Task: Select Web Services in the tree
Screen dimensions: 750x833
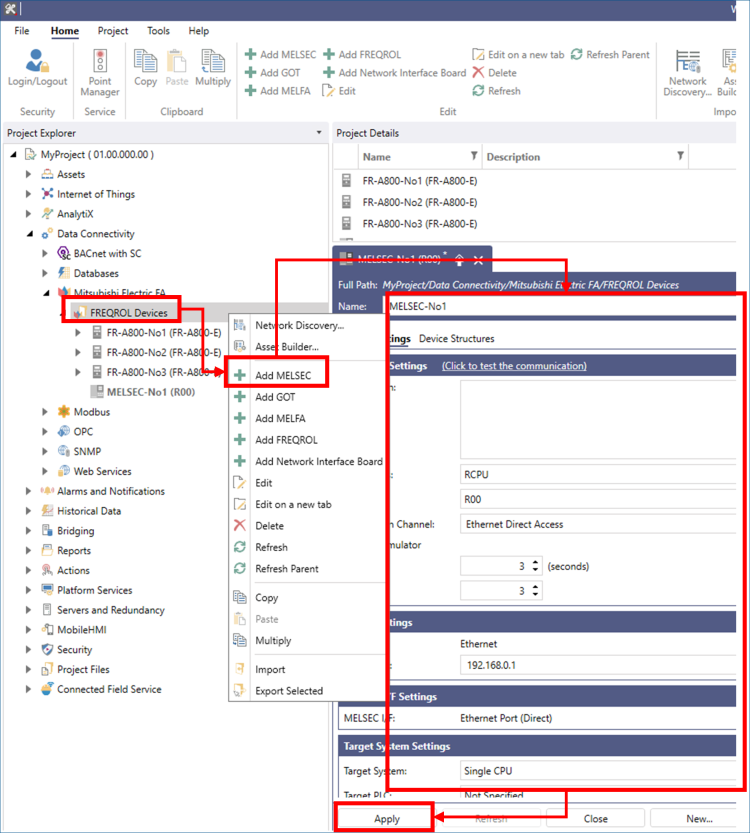Action: pyautogui.click(x=103, y=471)
